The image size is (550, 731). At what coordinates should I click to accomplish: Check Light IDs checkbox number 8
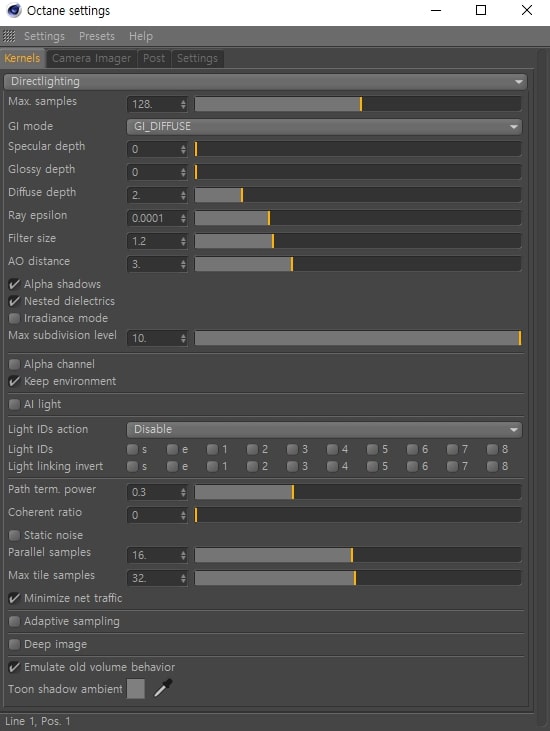(x=492, y=449)
